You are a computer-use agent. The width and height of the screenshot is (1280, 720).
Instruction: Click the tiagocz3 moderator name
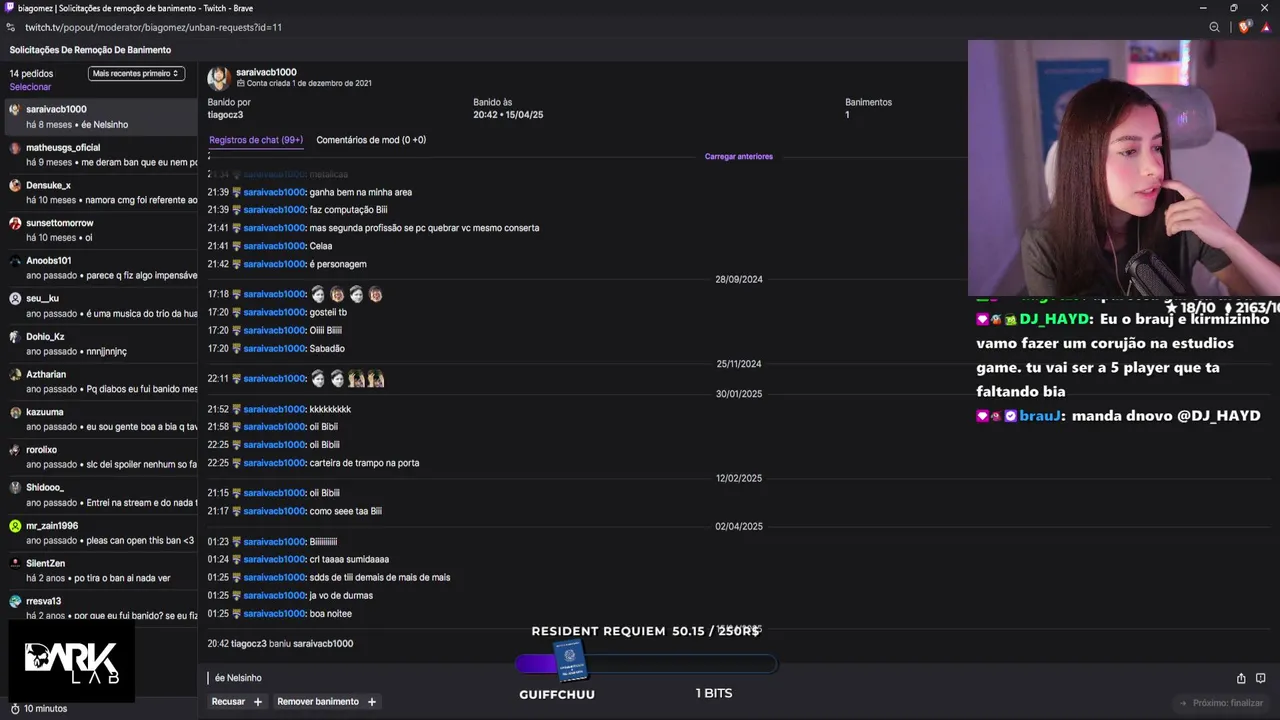225,115
